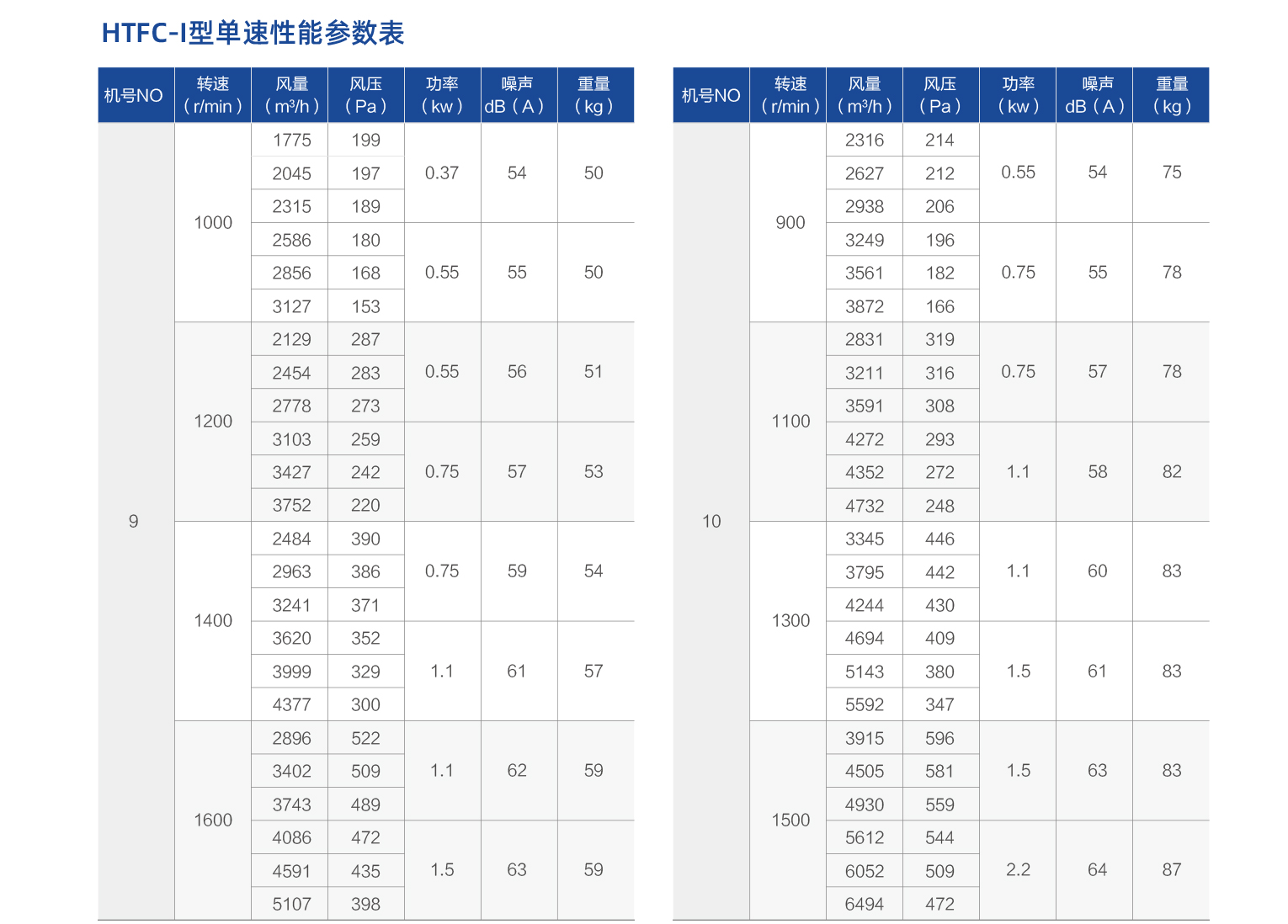This screenshot has width=1288, height=924.
Task: Select the 重量 (kg) header in the left table
Action: point(593,95)
